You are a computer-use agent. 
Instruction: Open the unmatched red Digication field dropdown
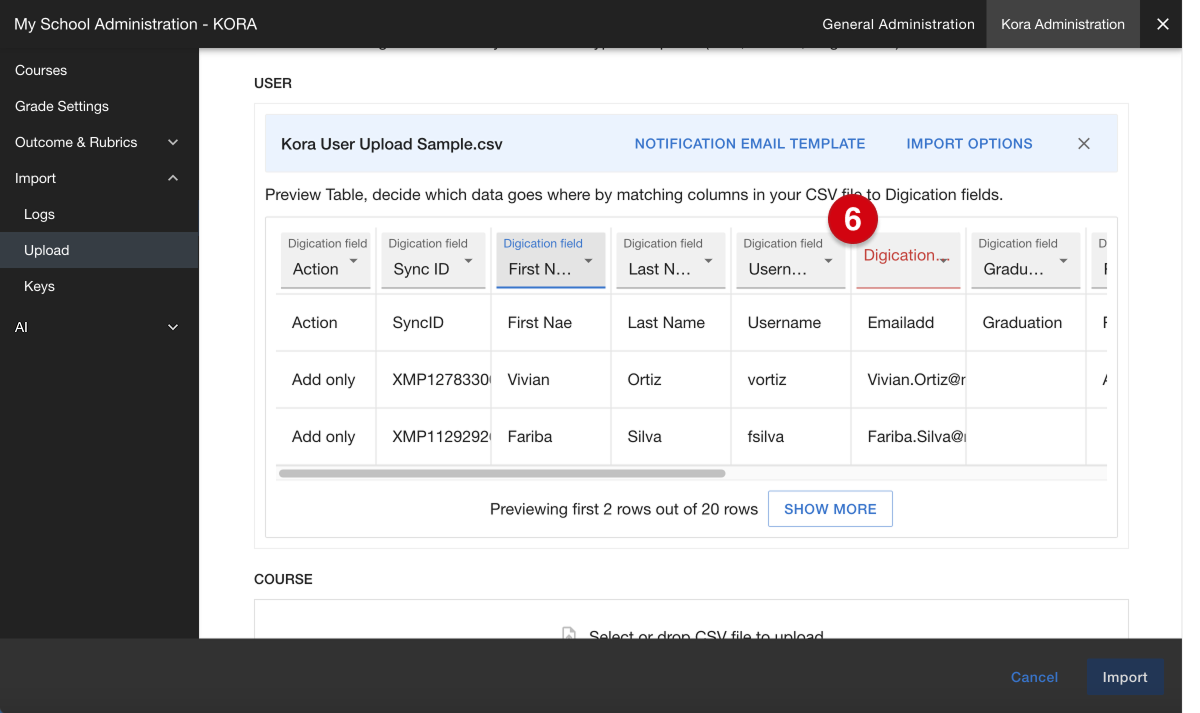point(908,261)
